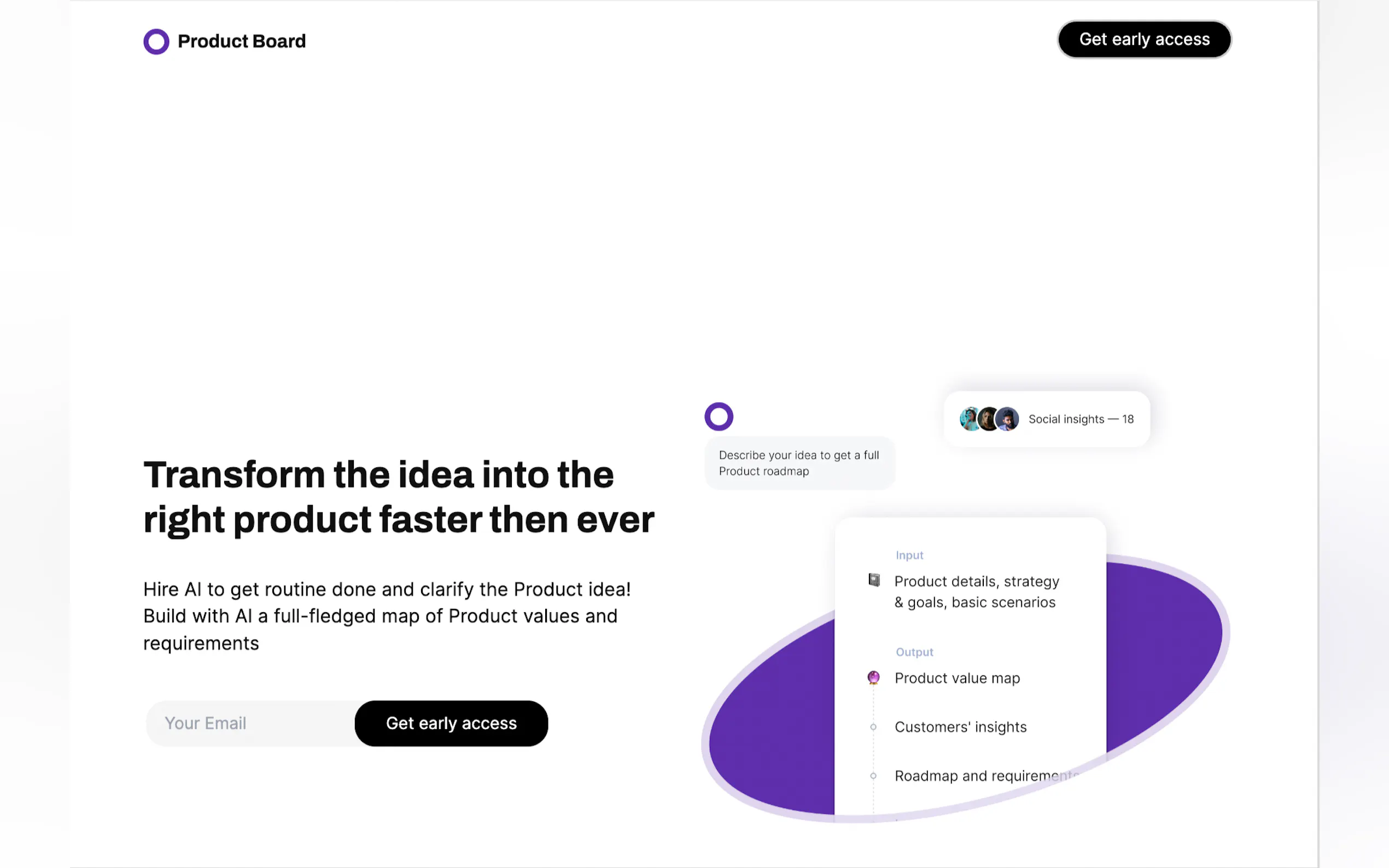Click the "Product Board" brand name
1389x868 pixels.
(x=241, y=42)
